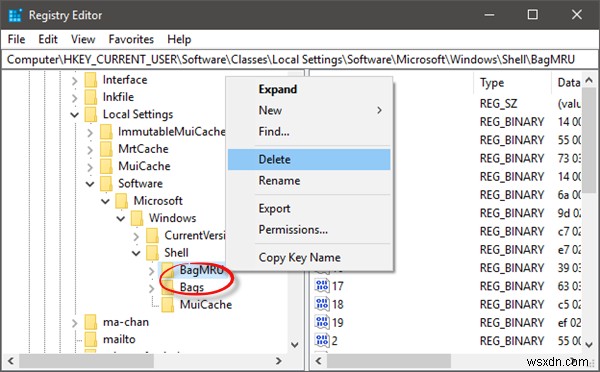This screenshot has height=372, width=600.
Task: Open the View menu
Action: point(83,39)
